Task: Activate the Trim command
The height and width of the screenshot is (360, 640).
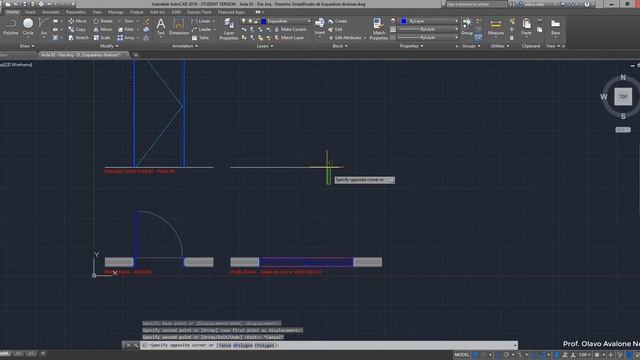Action: [x=126, y=21]
